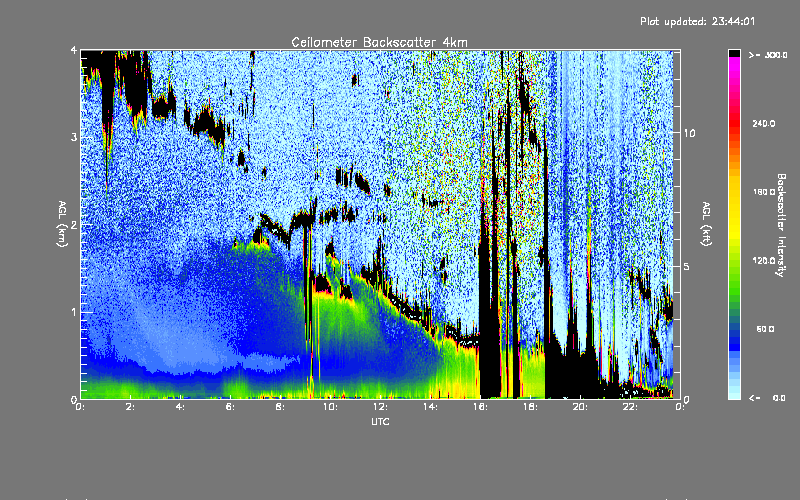Click the '120.0' colorbar label
This screenshot has width=800, height=500.
pyautogui.click(x=764, y=261)
